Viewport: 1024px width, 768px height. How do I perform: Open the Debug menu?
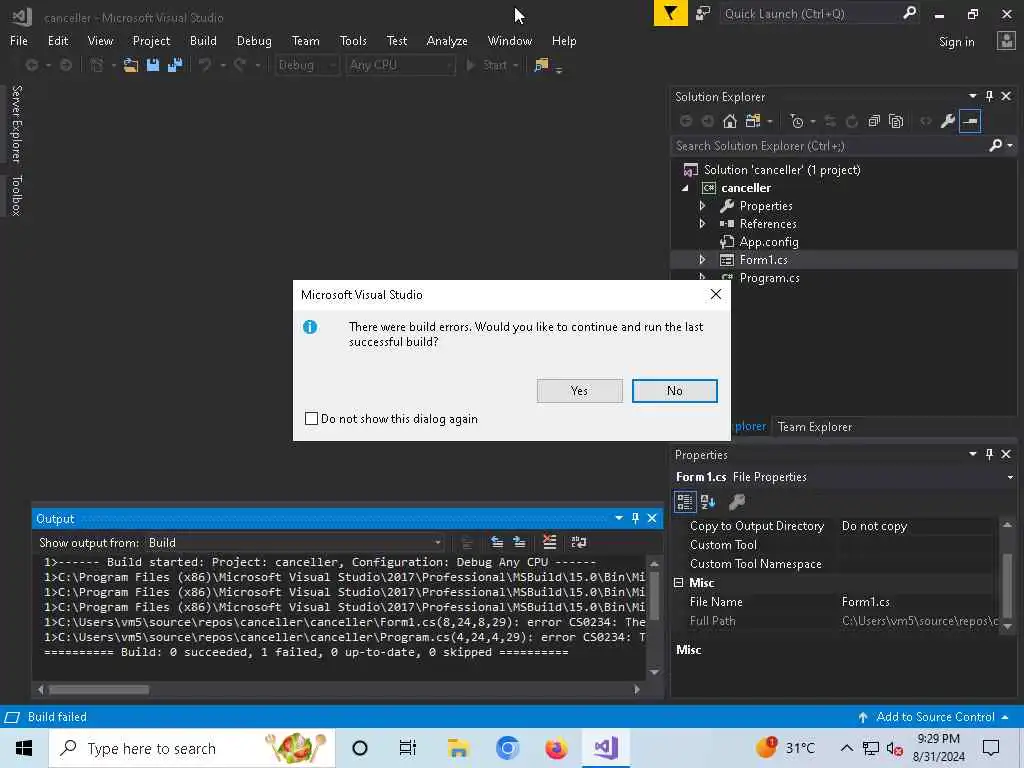click(254, 40)
